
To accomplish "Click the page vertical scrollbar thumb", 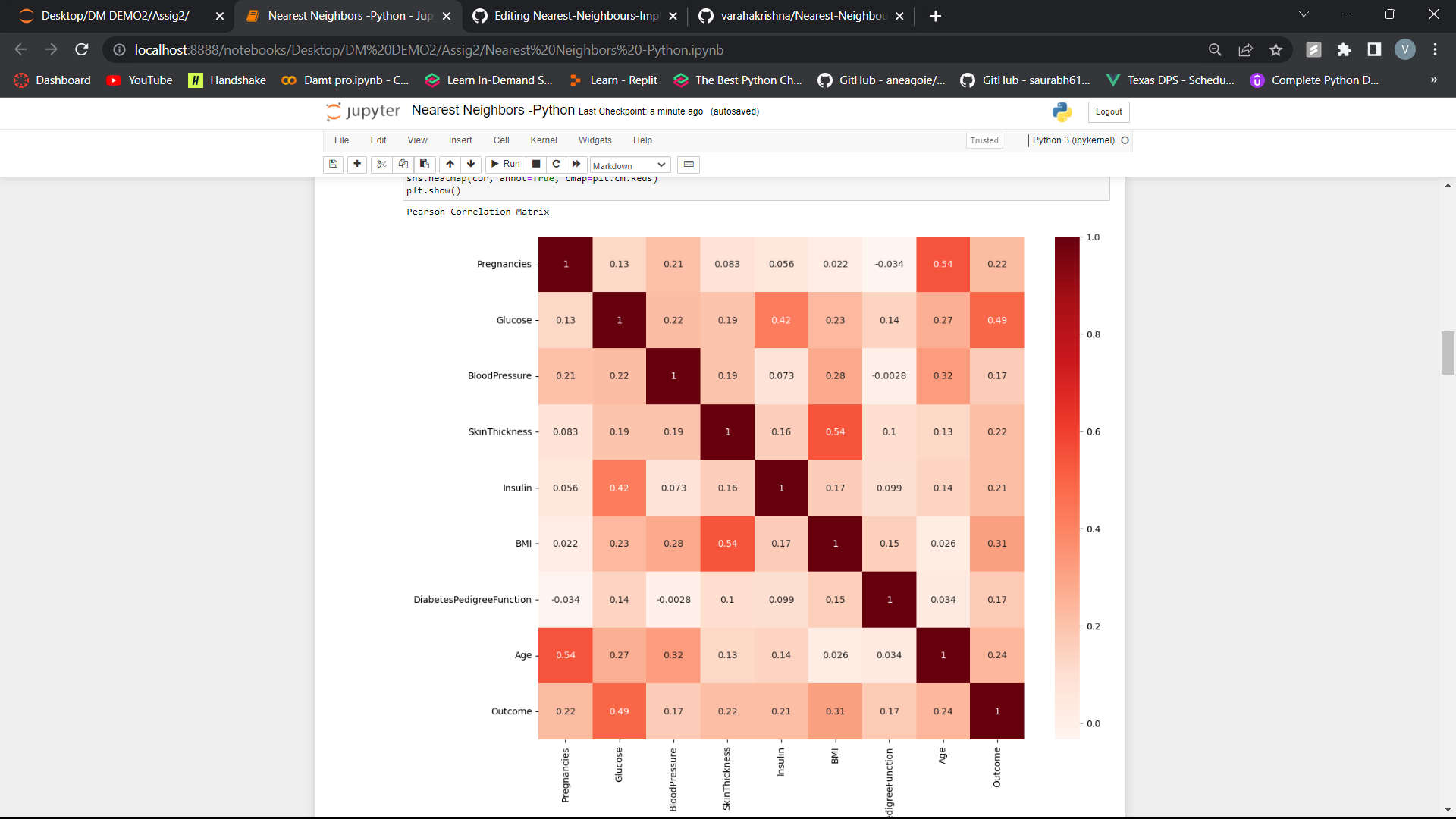I will coord(1448,353).
